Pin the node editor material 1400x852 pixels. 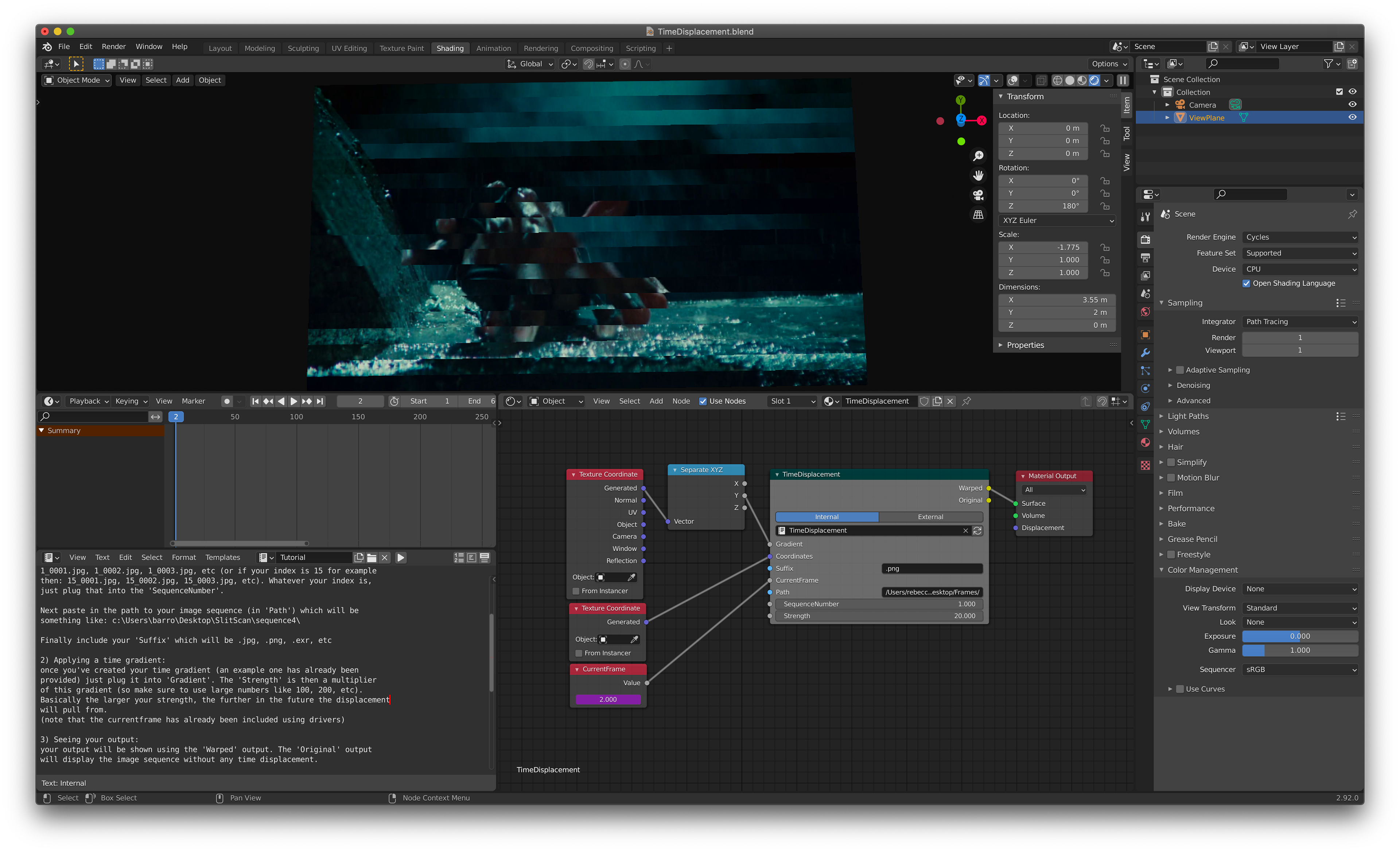(967, 401)
